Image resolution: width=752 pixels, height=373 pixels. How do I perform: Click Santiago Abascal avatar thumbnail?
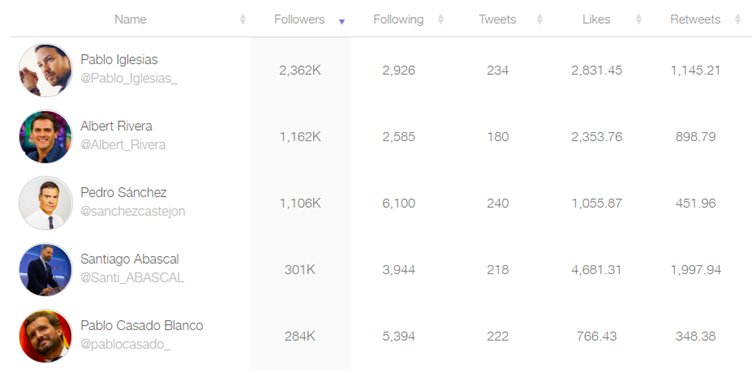[45, 269]
